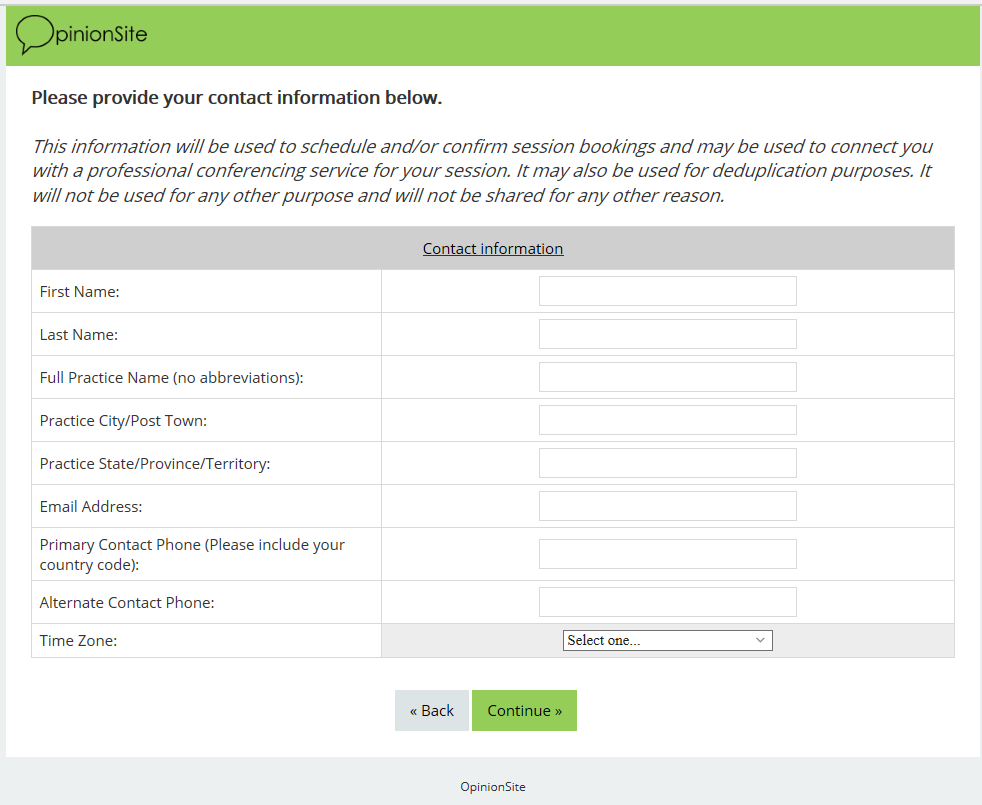Image resolution: width=982 pixels, height=805 pixels.
Task: Click the Alternate Contact Phone label
Action: [127, 603]
